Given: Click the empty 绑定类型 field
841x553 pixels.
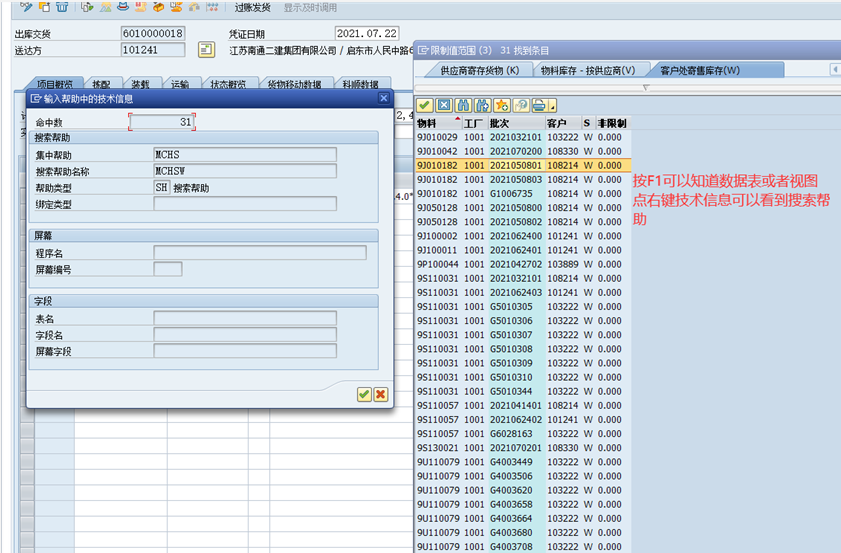Looking at the screenshot, I should click(x=245, y=204).
